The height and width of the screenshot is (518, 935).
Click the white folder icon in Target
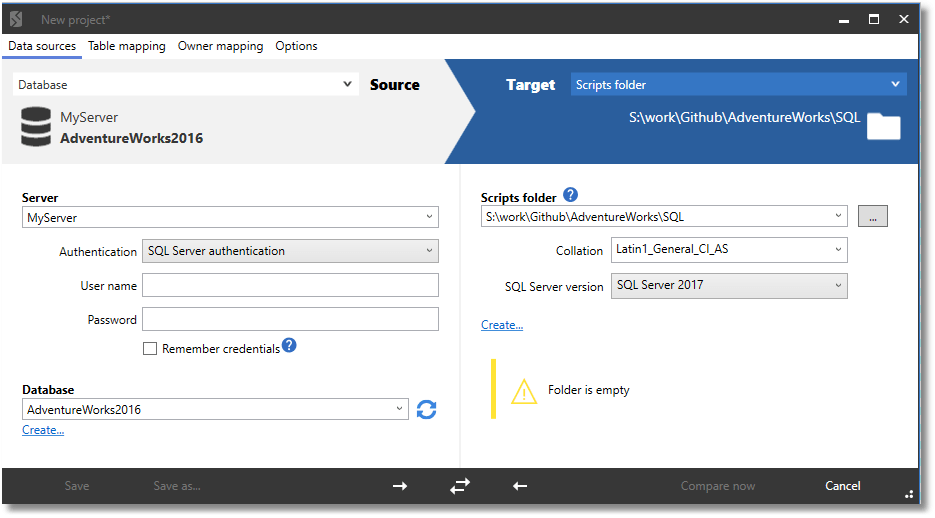(883, 125)
